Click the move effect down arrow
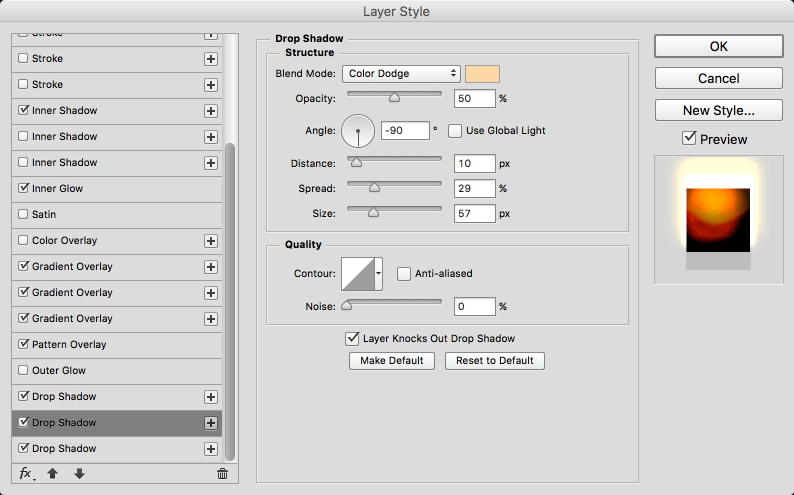The image size is (794, 495). [x=79, y=473]
